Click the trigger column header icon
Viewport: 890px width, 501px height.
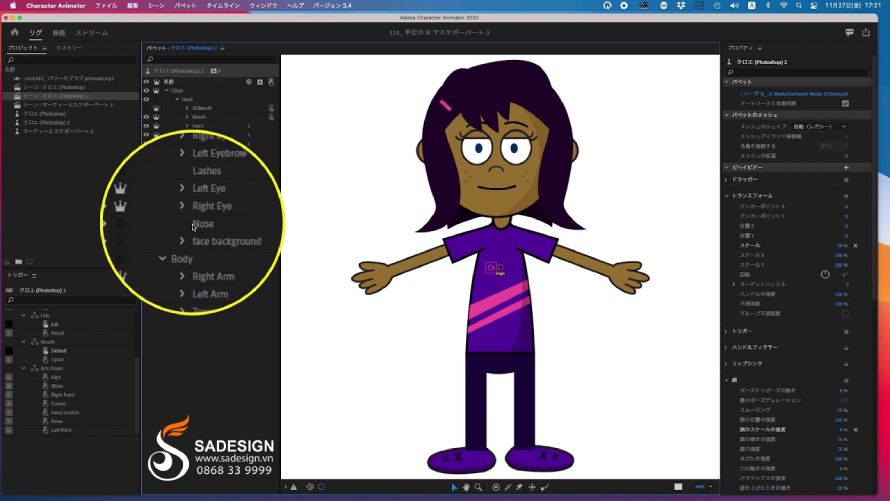coord(271,82)
